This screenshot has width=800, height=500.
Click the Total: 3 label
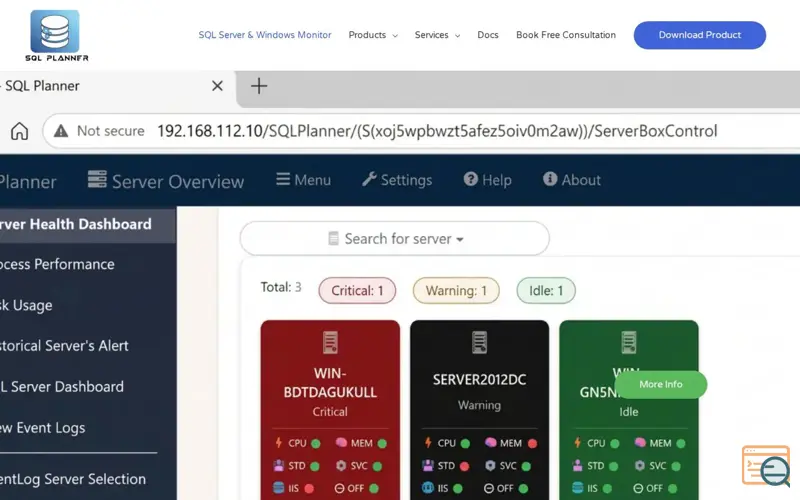tap(281, 287)
